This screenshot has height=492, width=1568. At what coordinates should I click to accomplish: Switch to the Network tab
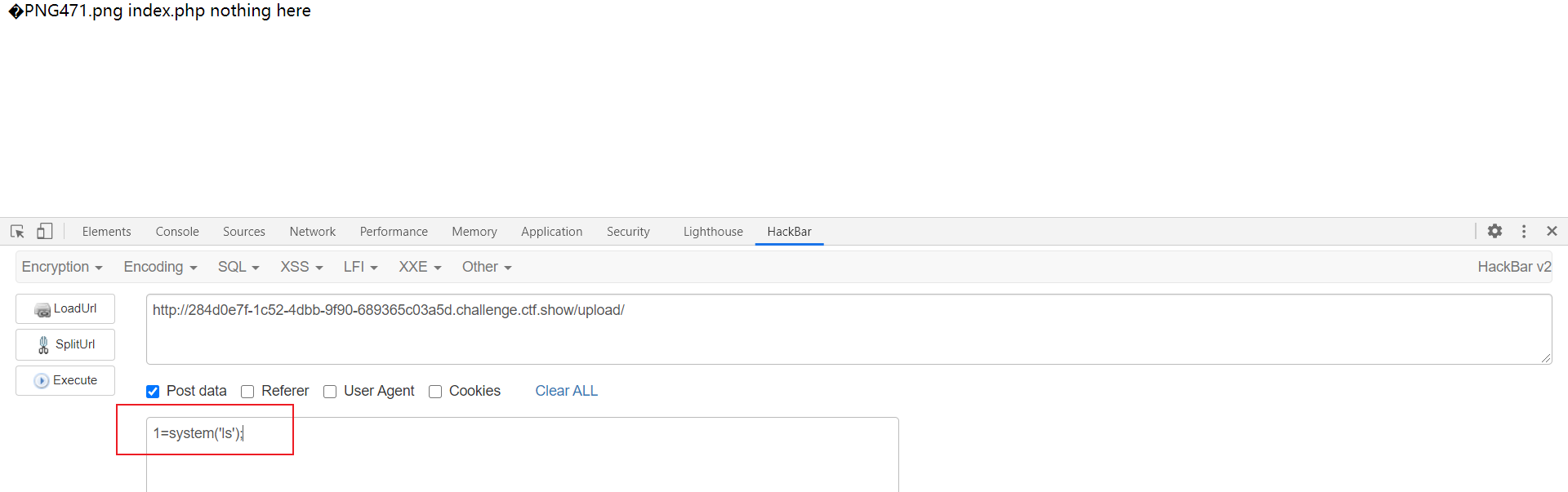(x=313, y=232)
